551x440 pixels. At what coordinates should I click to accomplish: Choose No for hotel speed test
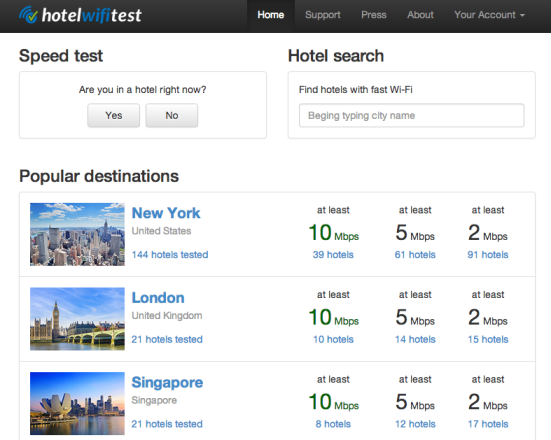coord(172,115)
